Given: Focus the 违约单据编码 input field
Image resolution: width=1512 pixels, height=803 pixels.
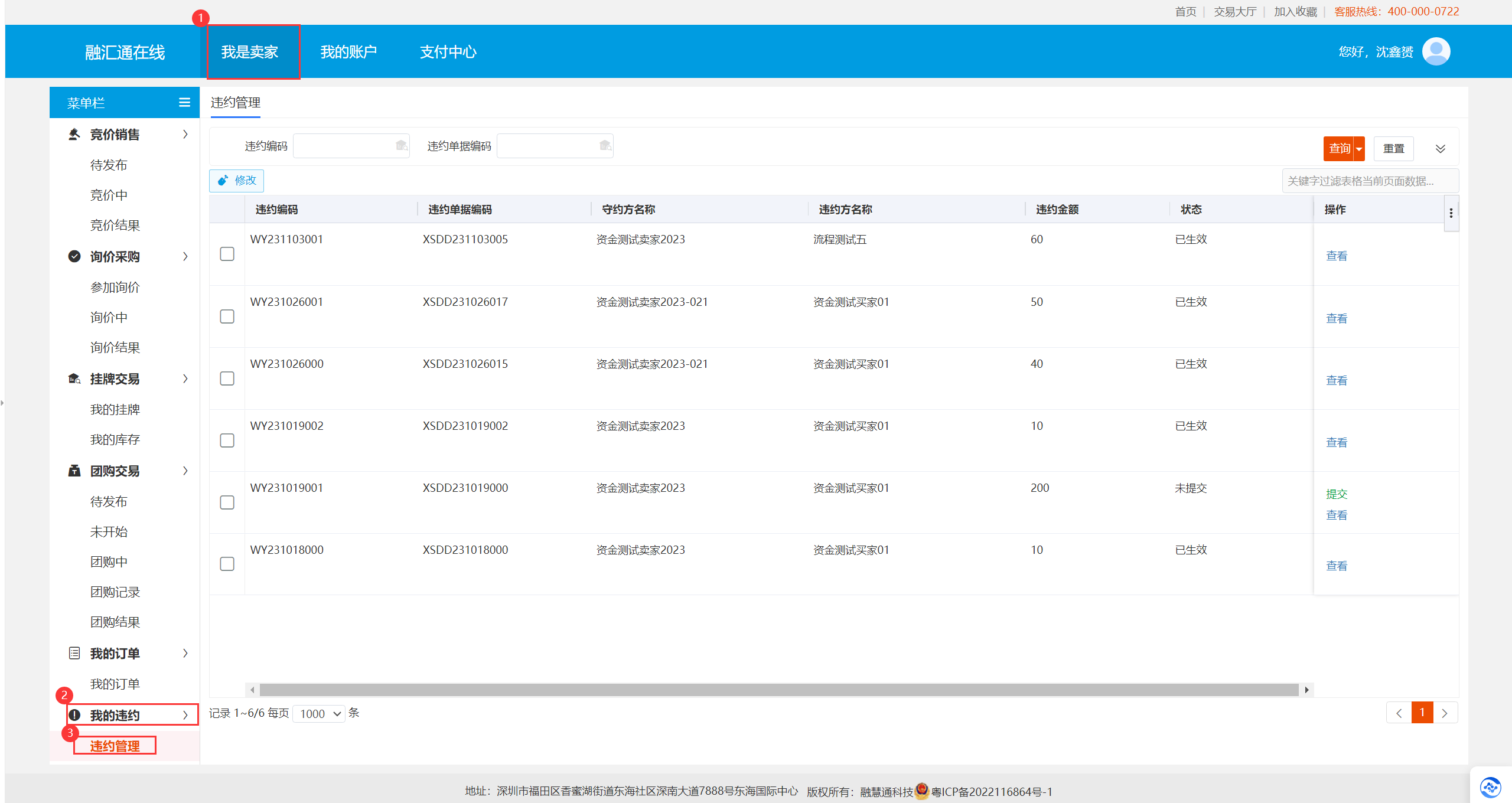Looking at the screenshot, I should 555,146.
